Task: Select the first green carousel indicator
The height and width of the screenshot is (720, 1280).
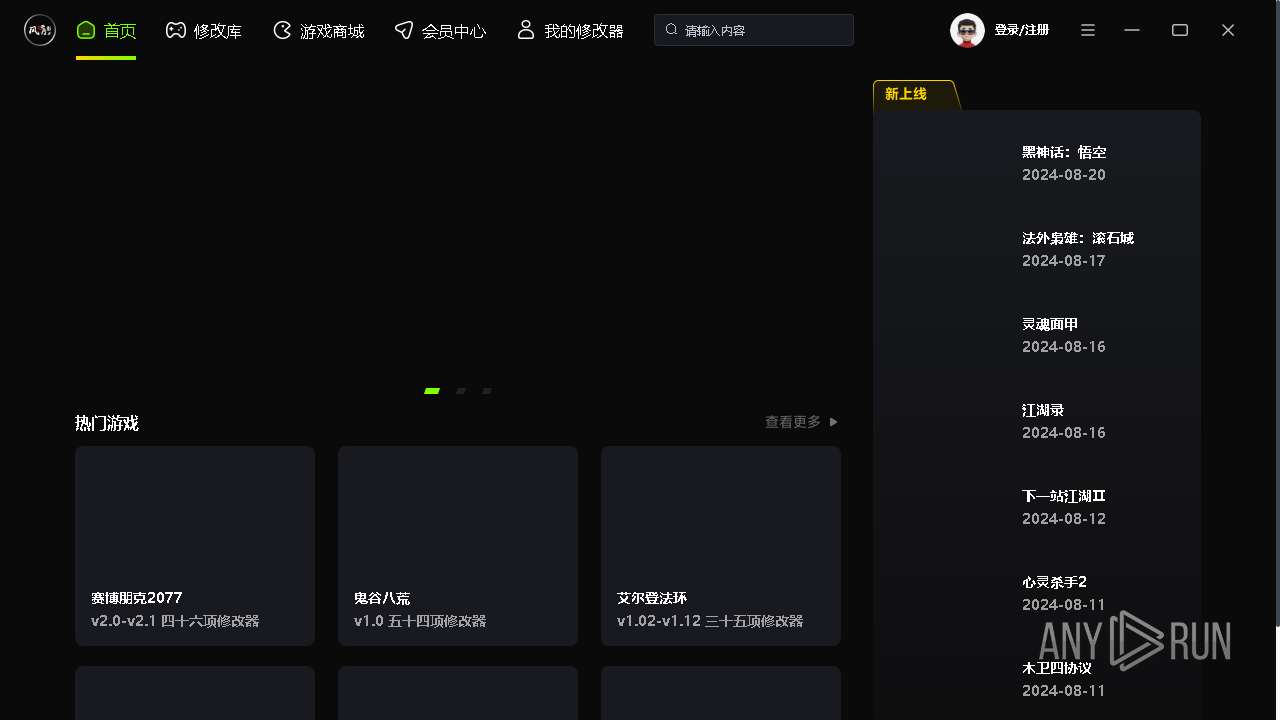Action: coord(432,391)
